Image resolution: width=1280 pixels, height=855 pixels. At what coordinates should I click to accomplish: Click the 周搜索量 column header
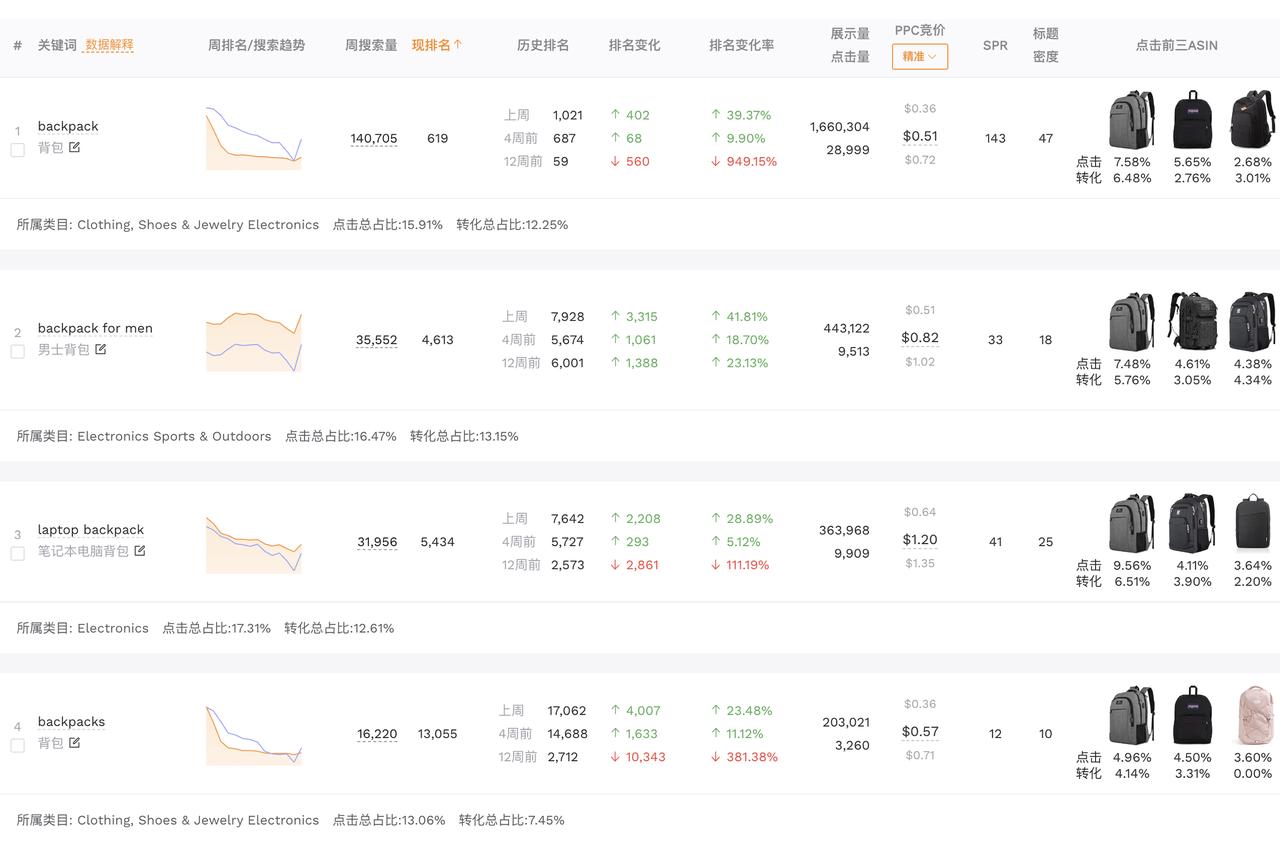371,45
